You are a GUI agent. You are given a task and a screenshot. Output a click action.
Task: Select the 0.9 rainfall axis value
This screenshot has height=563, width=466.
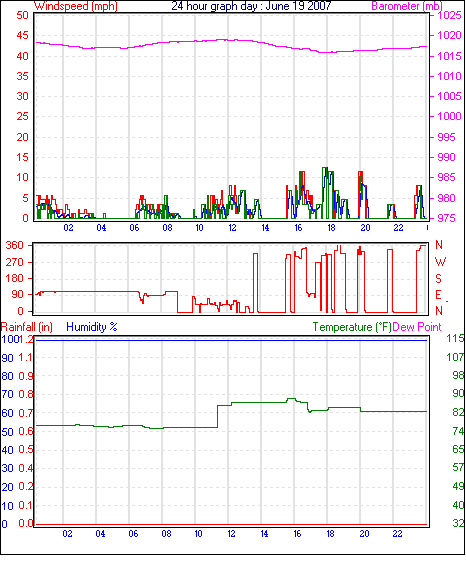[x=25, y=376]
